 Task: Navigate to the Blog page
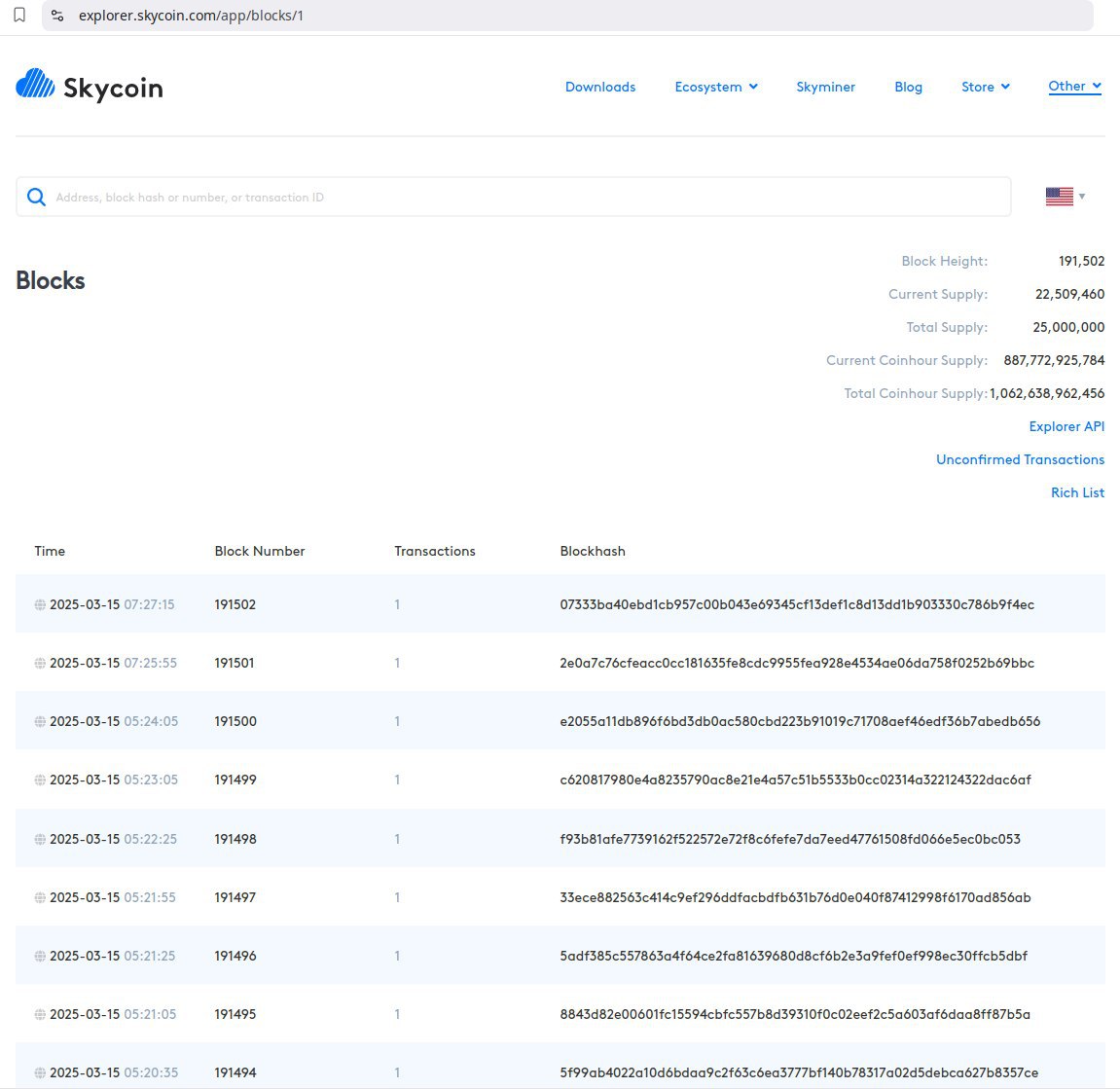pyautogui.click(x=908, y=87)
